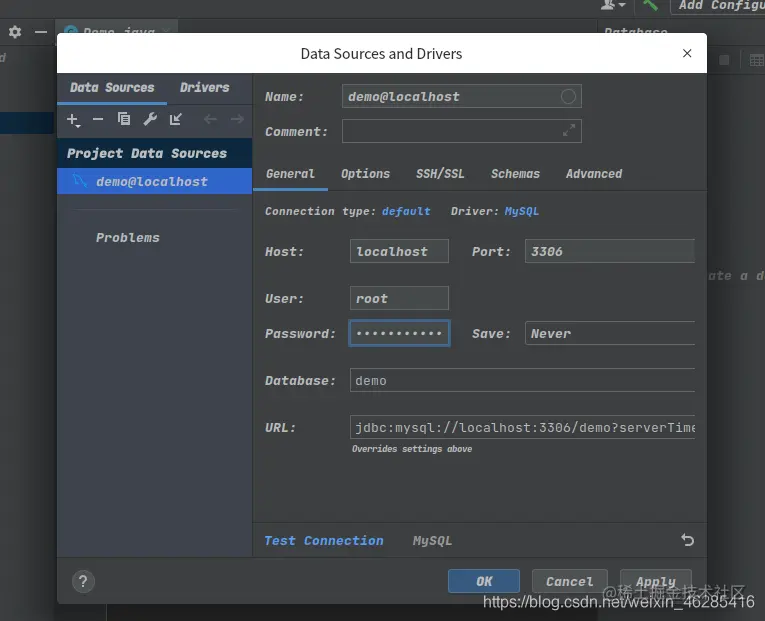Confirm with the OK button
765x621 pixels.
[x=484, y=581]
